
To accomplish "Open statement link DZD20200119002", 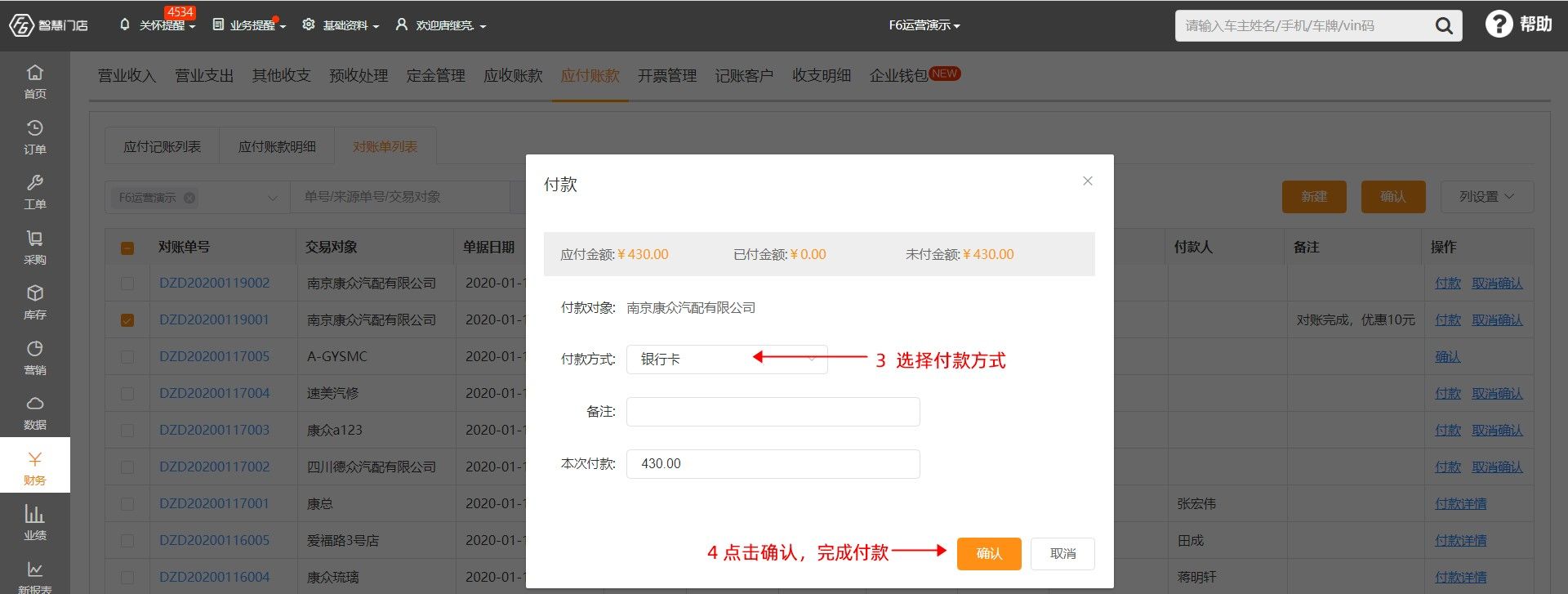I will [214, 284].
